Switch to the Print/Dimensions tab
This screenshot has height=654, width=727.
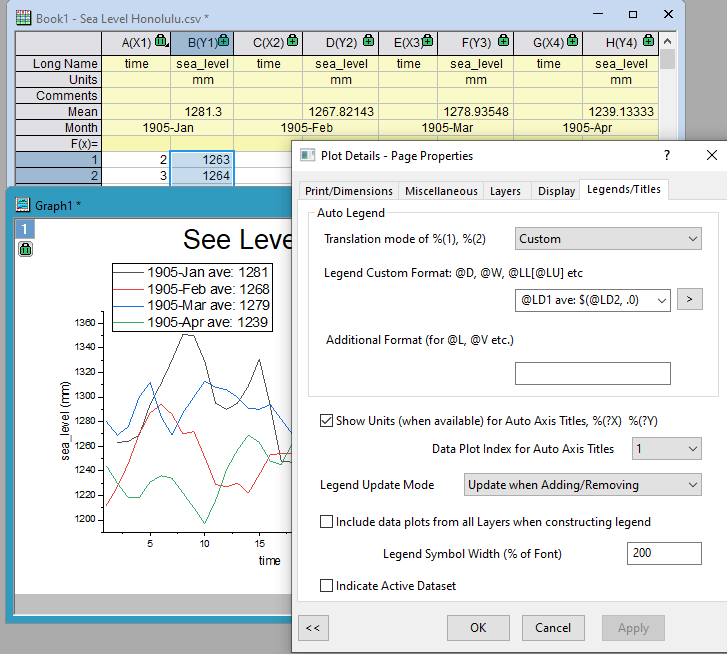click(x=350, y=191)
